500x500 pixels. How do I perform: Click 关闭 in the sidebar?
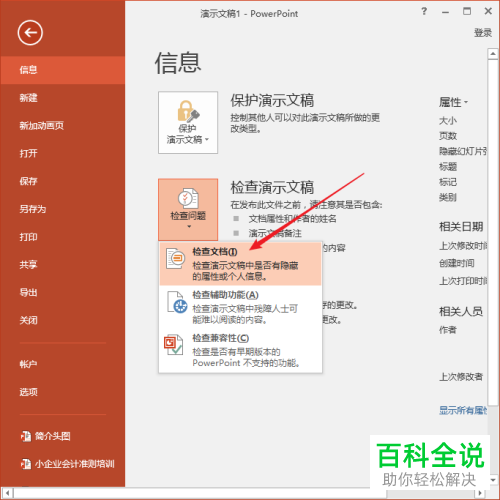tap(63, 320)
